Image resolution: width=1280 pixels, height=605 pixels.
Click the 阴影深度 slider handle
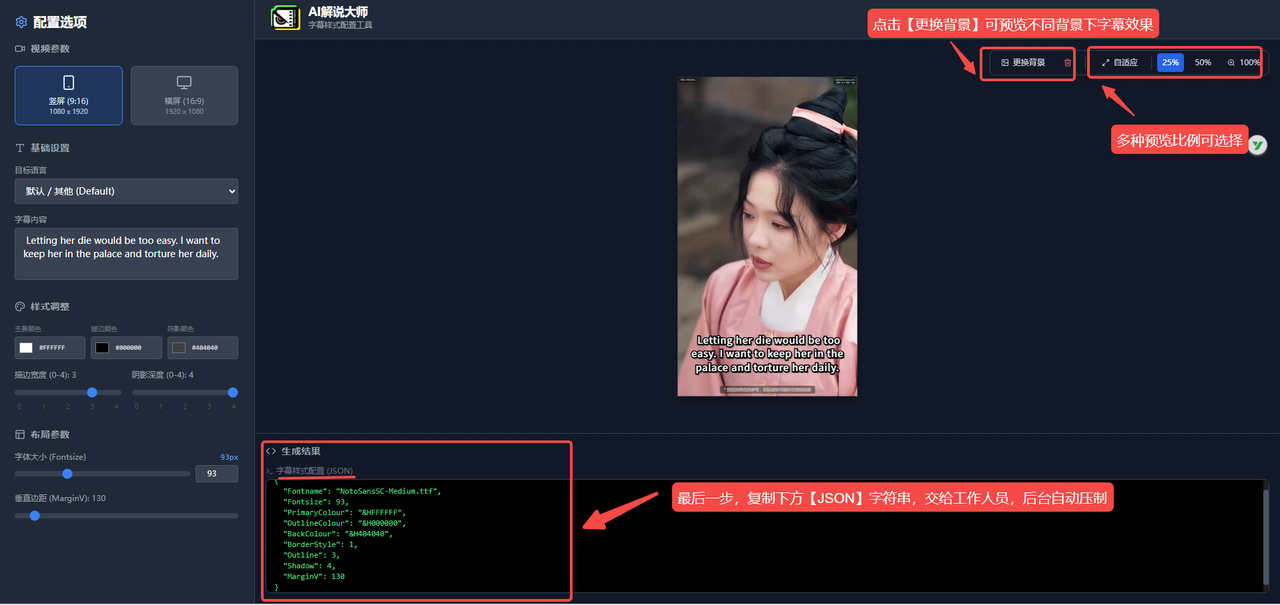tap(233, 393)
